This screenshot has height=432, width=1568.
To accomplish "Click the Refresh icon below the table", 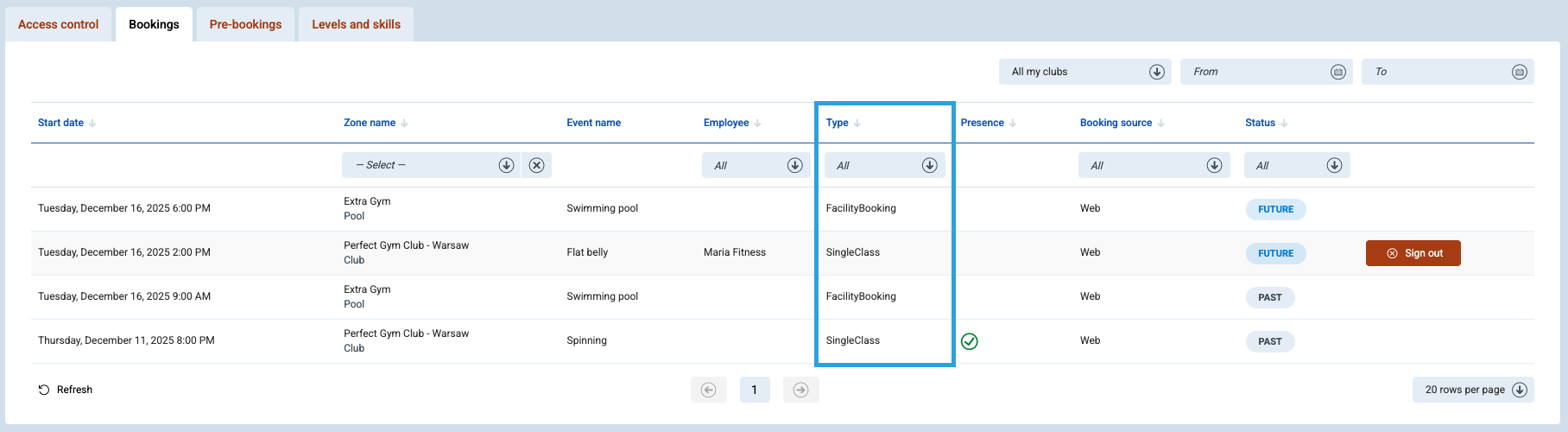I will coord(44,390).
